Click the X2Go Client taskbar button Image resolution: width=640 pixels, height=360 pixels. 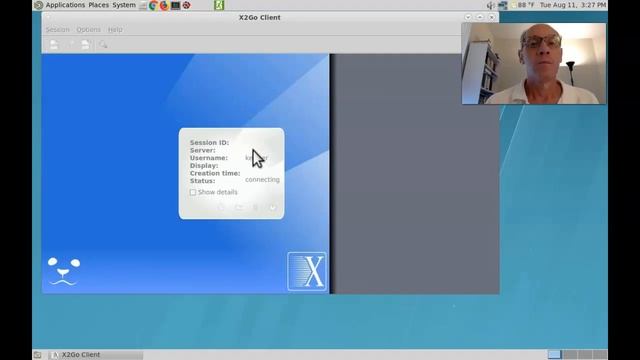(x=96, y=355)
